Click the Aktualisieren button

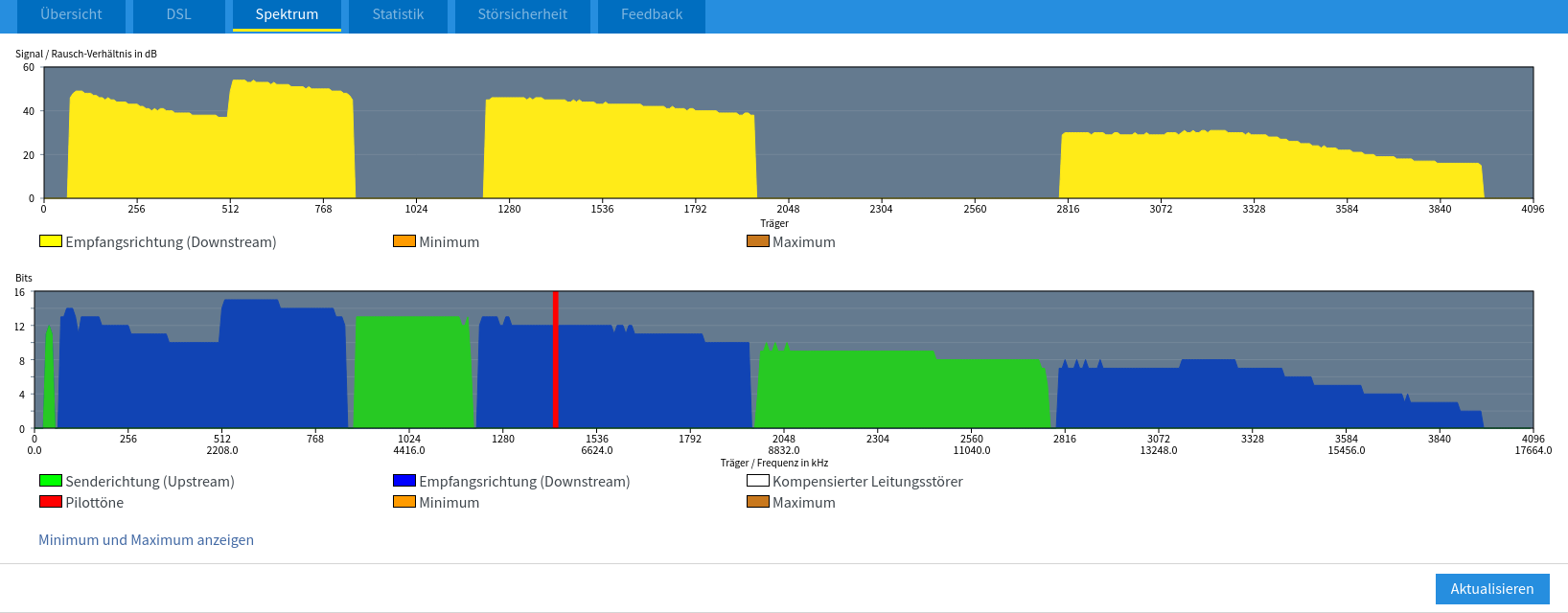tap(1491, 589)
